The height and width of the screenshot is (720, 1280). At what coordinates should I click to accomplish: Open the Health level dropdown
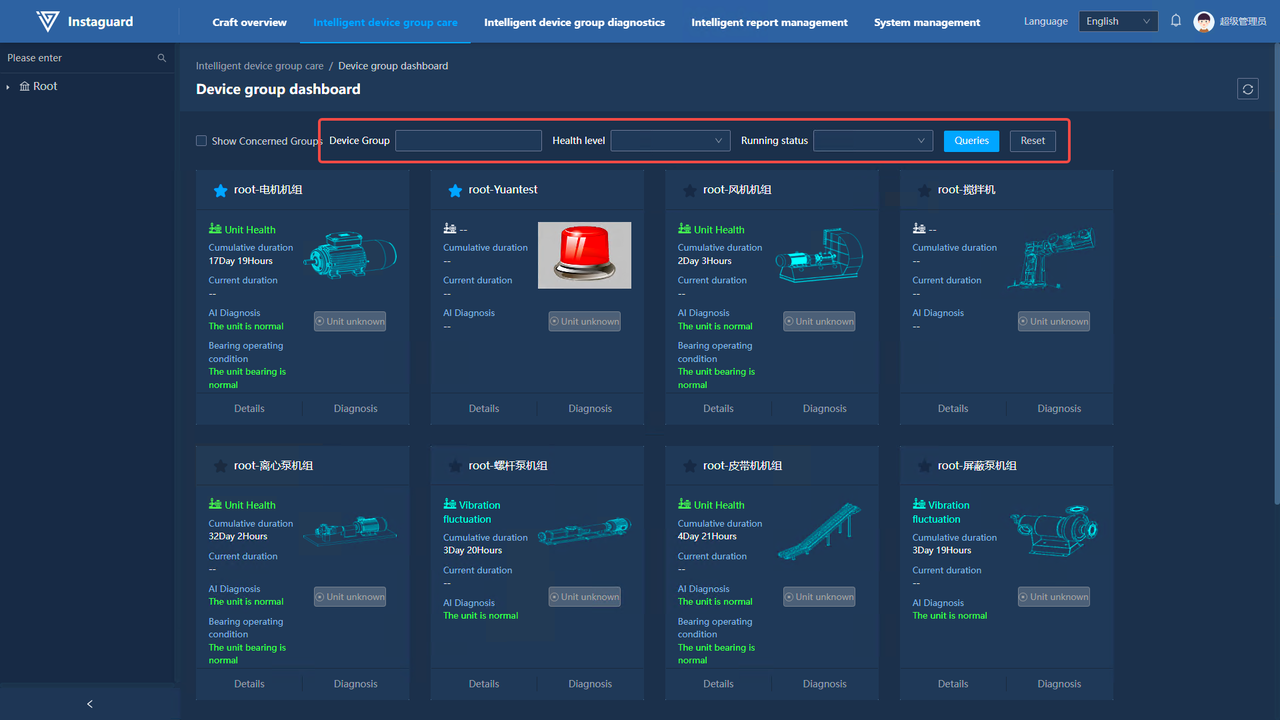[670, 141]
